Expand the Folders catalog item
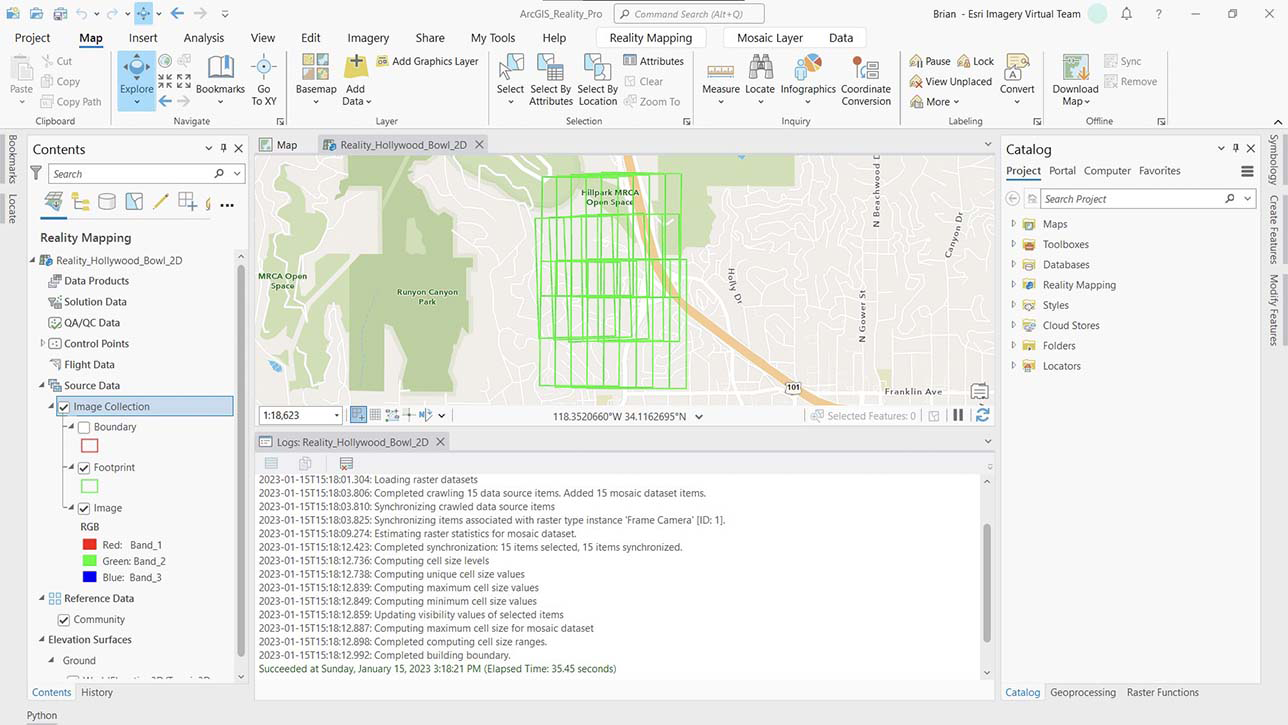This screenshot has height=725, width=1288. [x=1013, y=346]
